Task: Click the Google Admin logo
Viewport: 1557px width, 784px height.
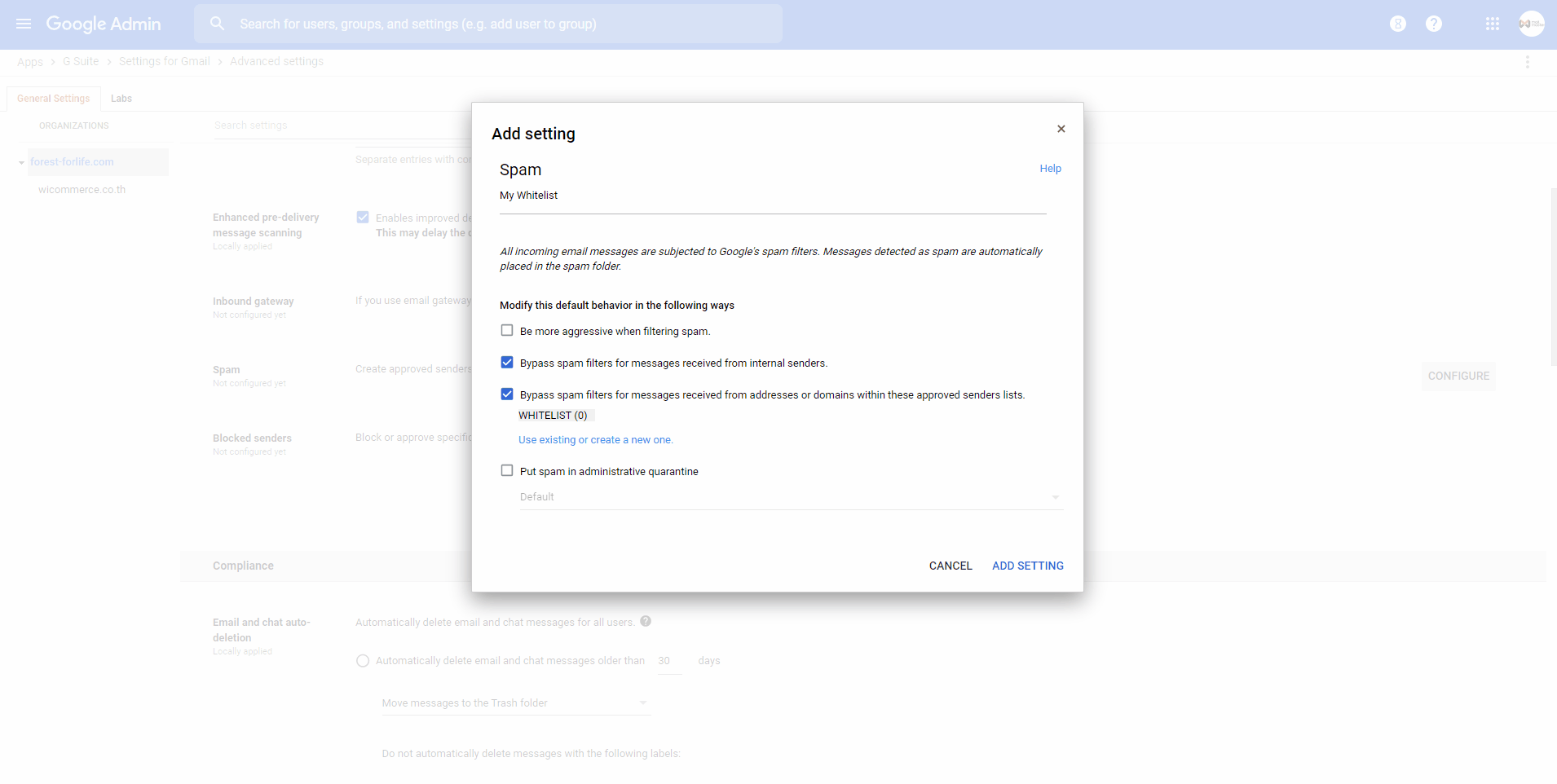Action: [104, 24]
